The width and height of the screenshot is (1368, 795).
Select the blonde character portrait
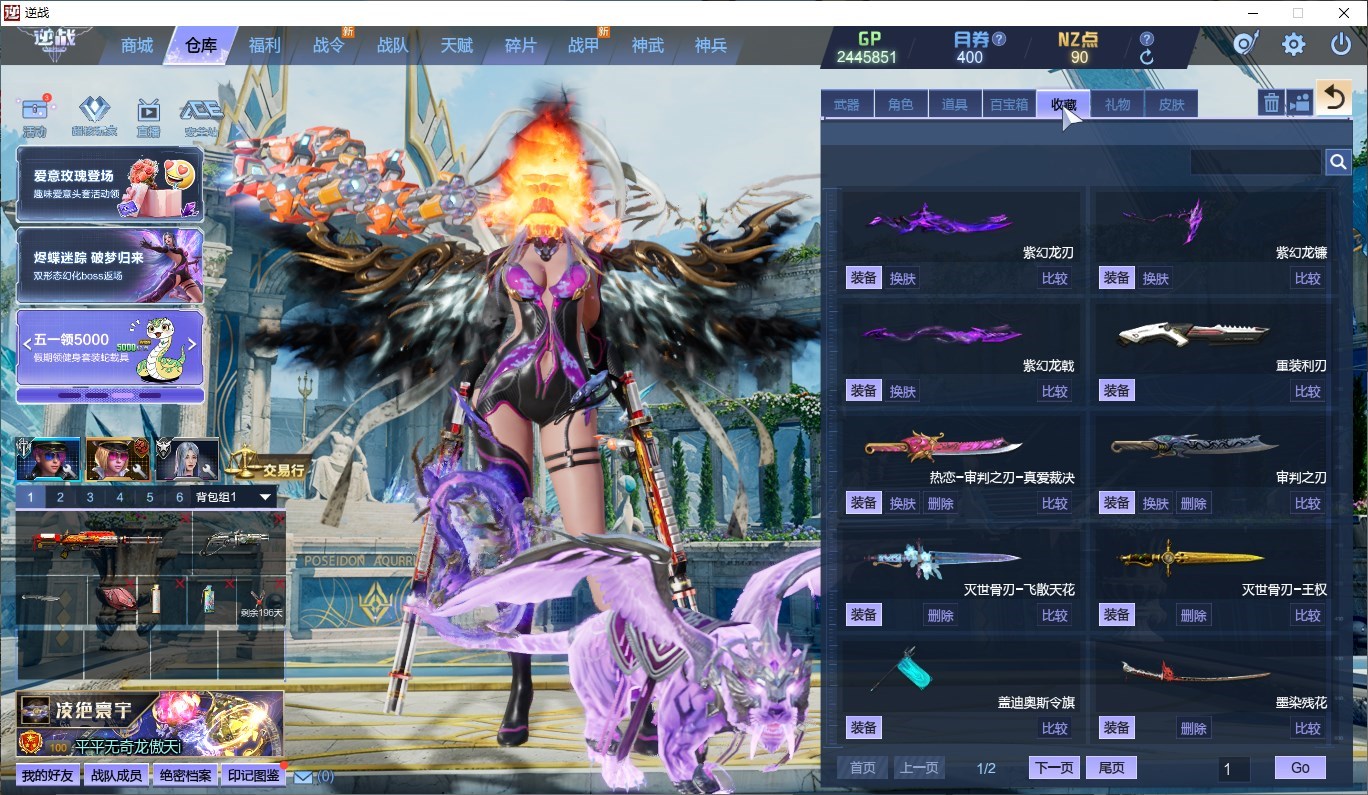click(118, 460)
